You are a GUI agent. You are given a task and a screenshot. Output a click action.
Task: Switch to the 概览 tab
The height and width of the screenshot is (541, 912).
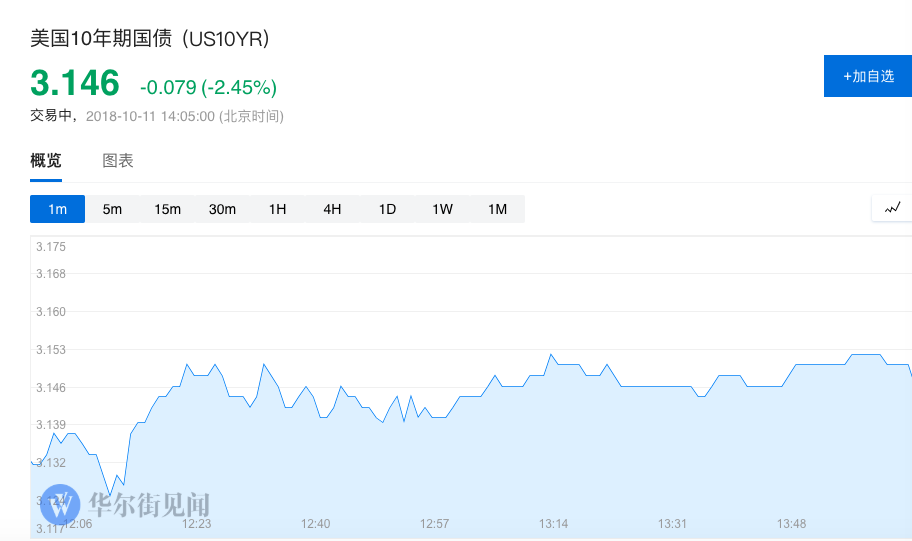click(46, 161)
